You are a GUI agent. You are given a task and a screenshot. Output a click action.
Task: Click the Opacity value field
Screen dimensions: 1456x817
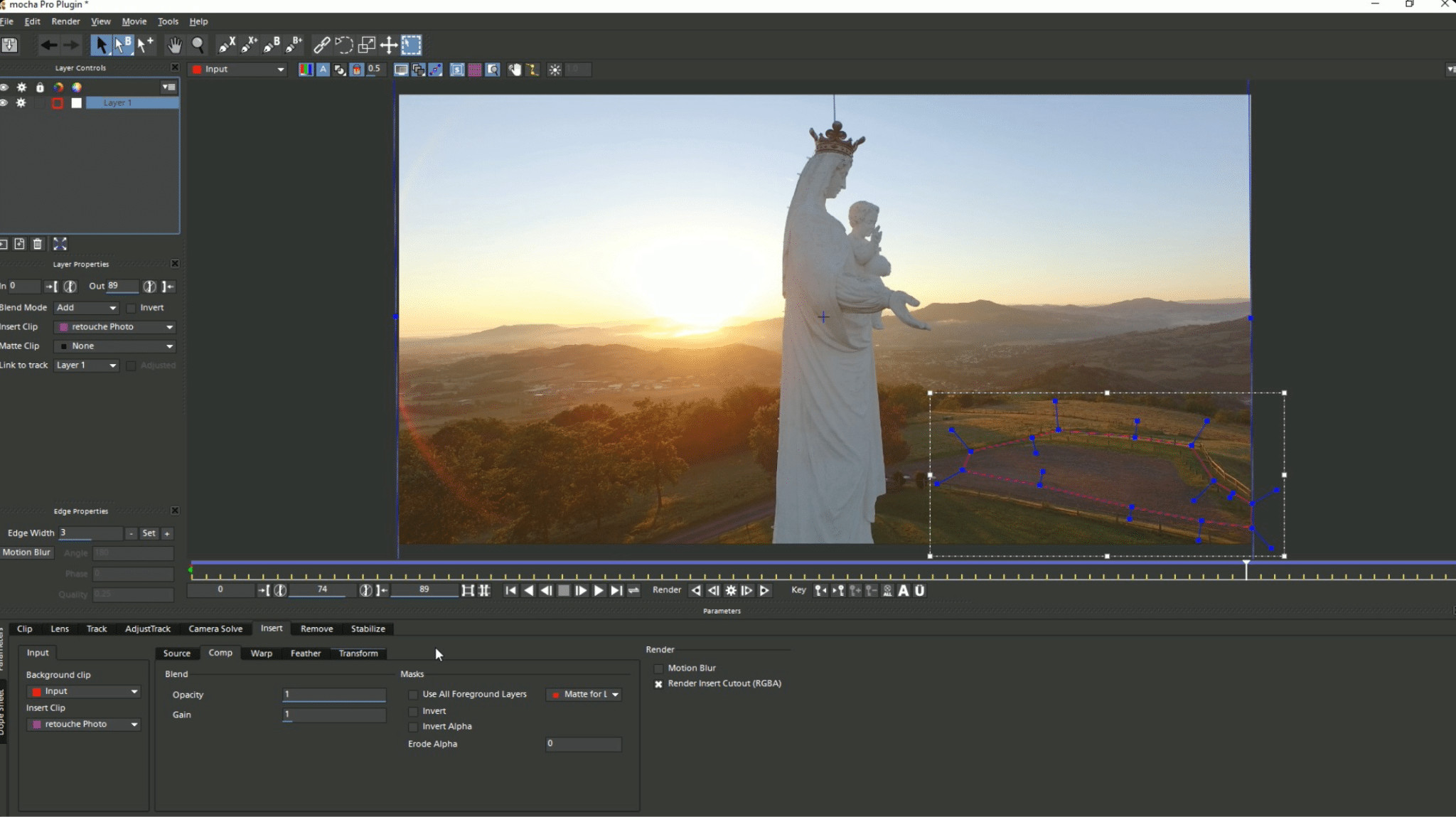pos(334,695)
